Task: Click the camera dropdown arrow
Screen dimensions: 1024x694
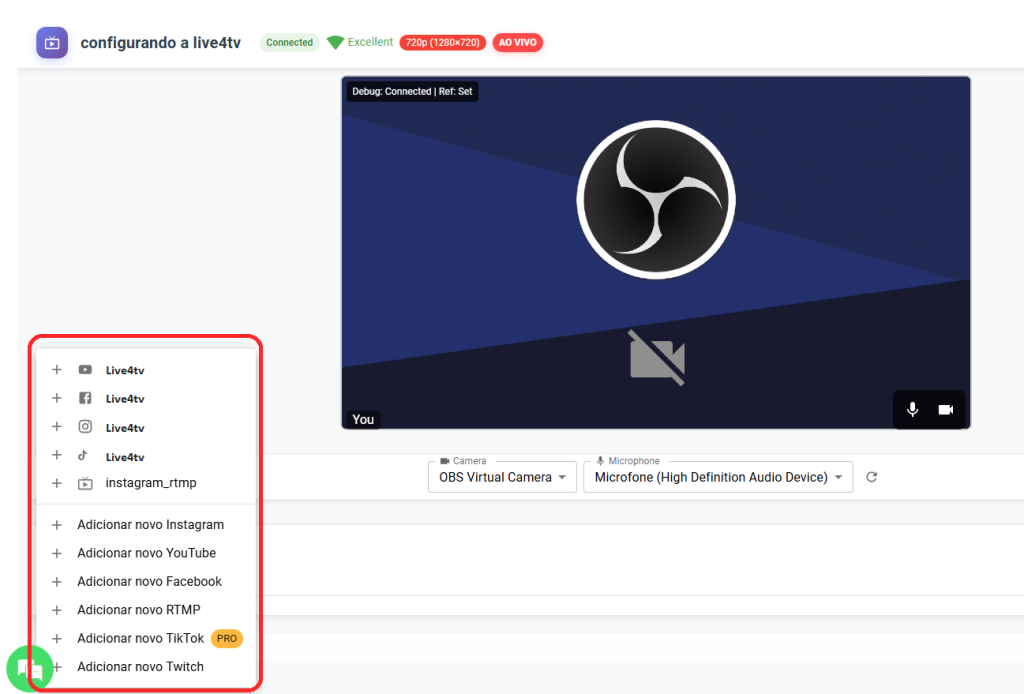Action: pos(562,477)
